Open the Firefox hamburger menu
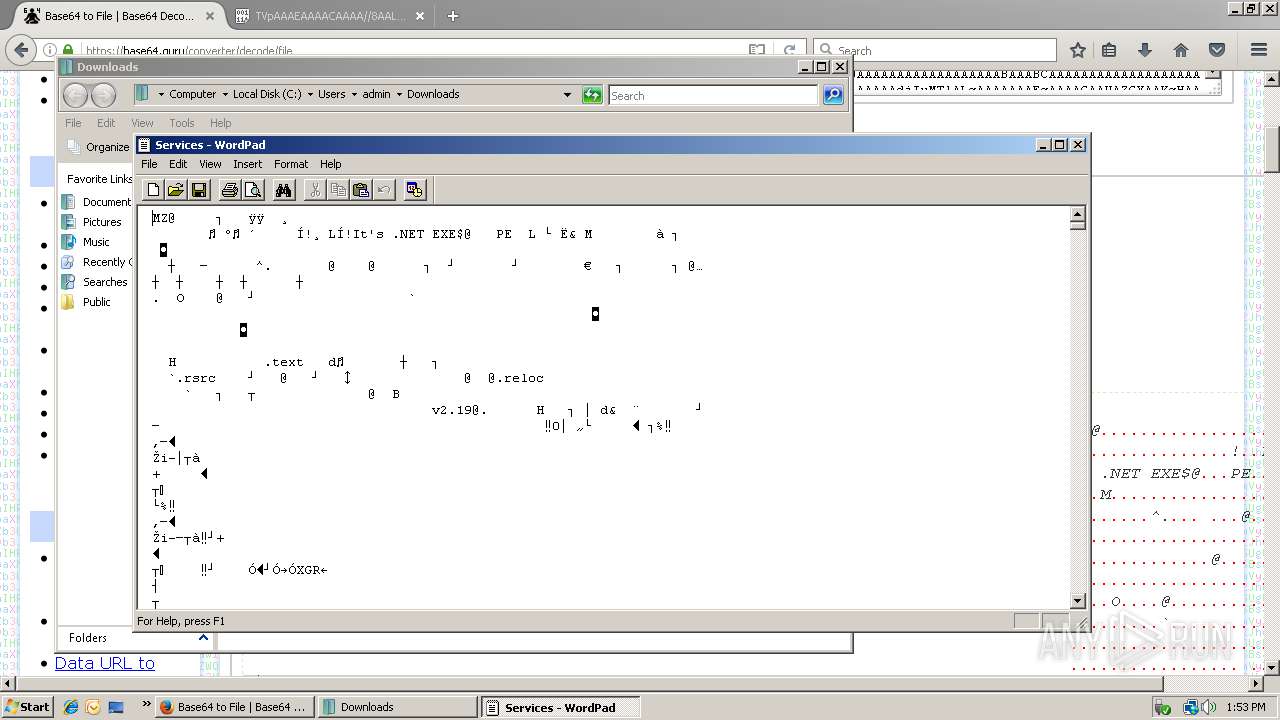 (1259, 50)
